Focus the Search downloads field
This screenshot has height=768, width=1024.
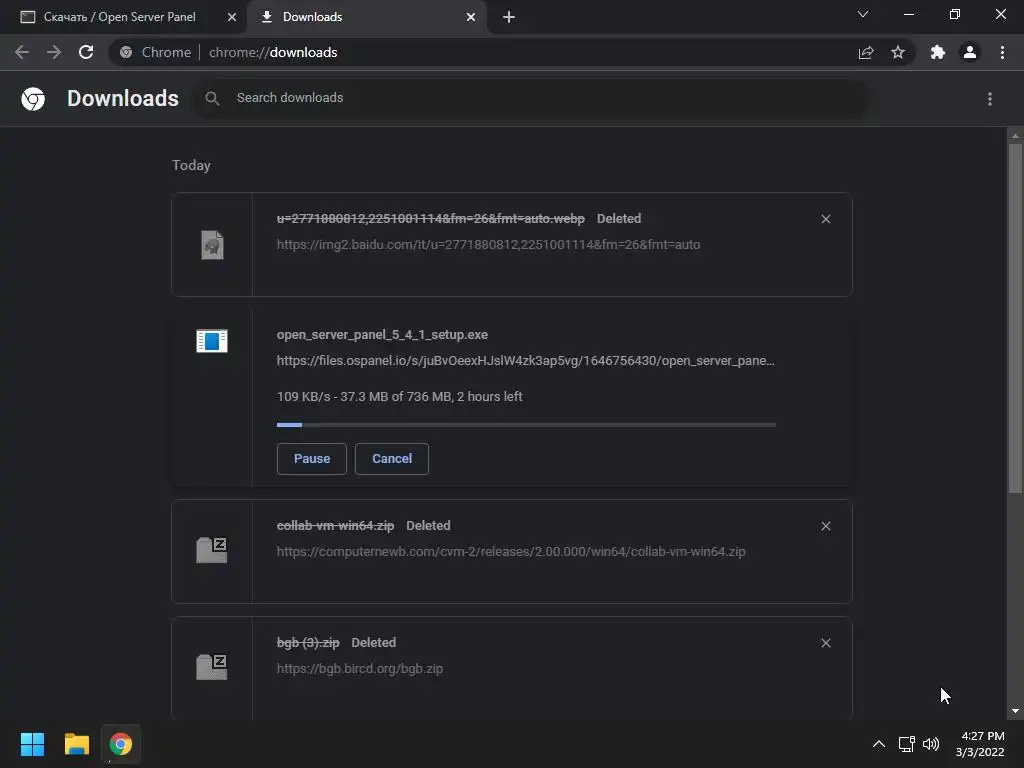click(x=532, y=98)
